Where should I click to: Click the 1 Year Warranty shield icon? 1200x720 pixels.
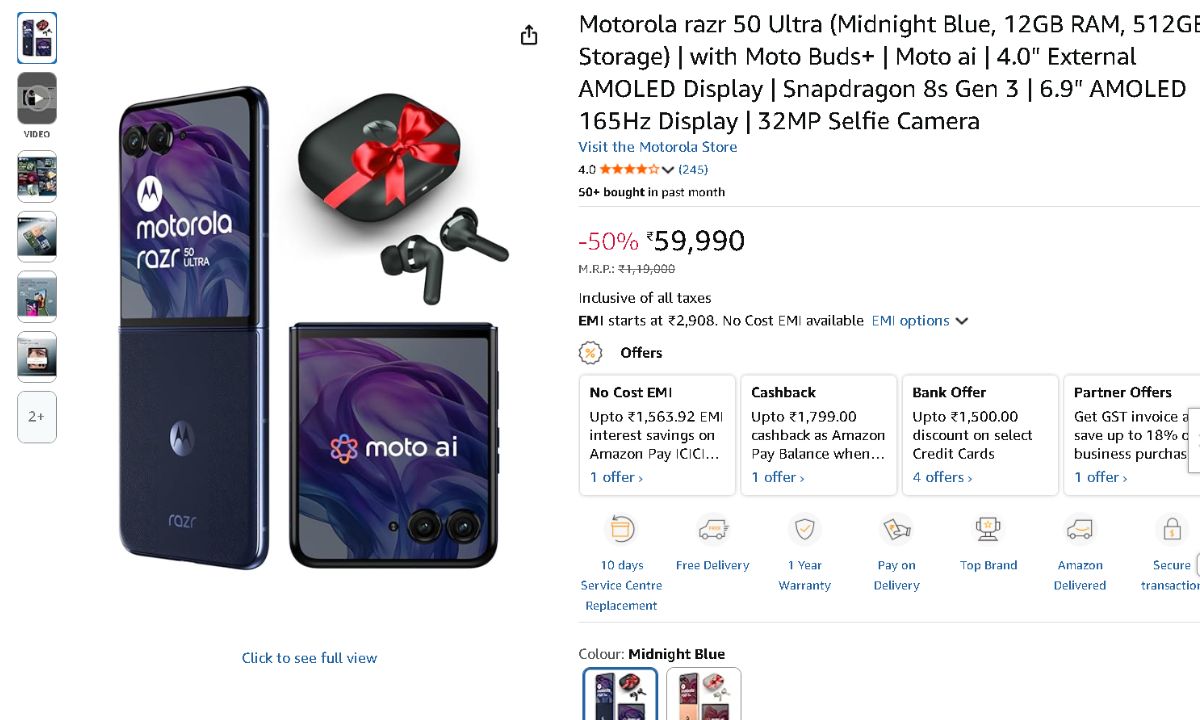(804, 529)
